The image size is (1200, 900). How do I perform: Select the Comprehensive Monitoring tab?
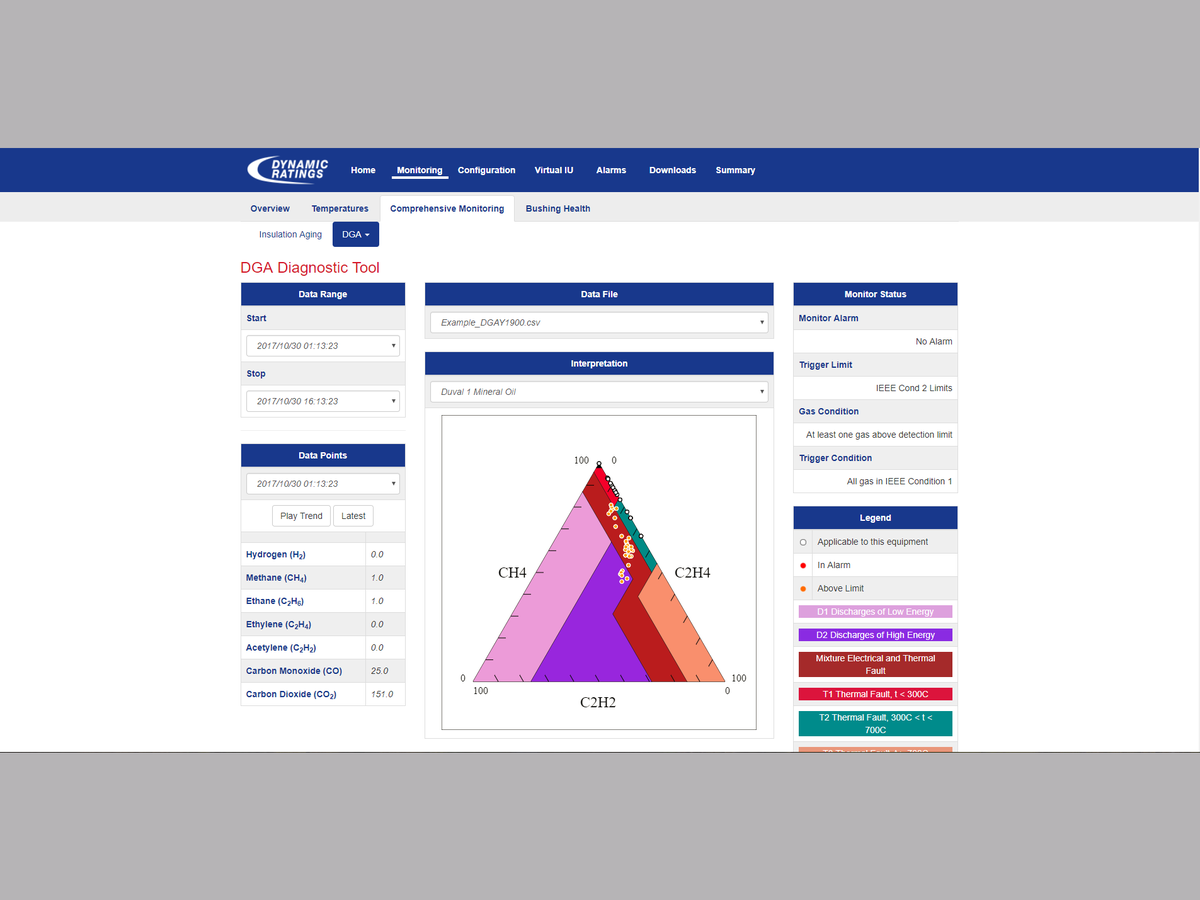447,209
